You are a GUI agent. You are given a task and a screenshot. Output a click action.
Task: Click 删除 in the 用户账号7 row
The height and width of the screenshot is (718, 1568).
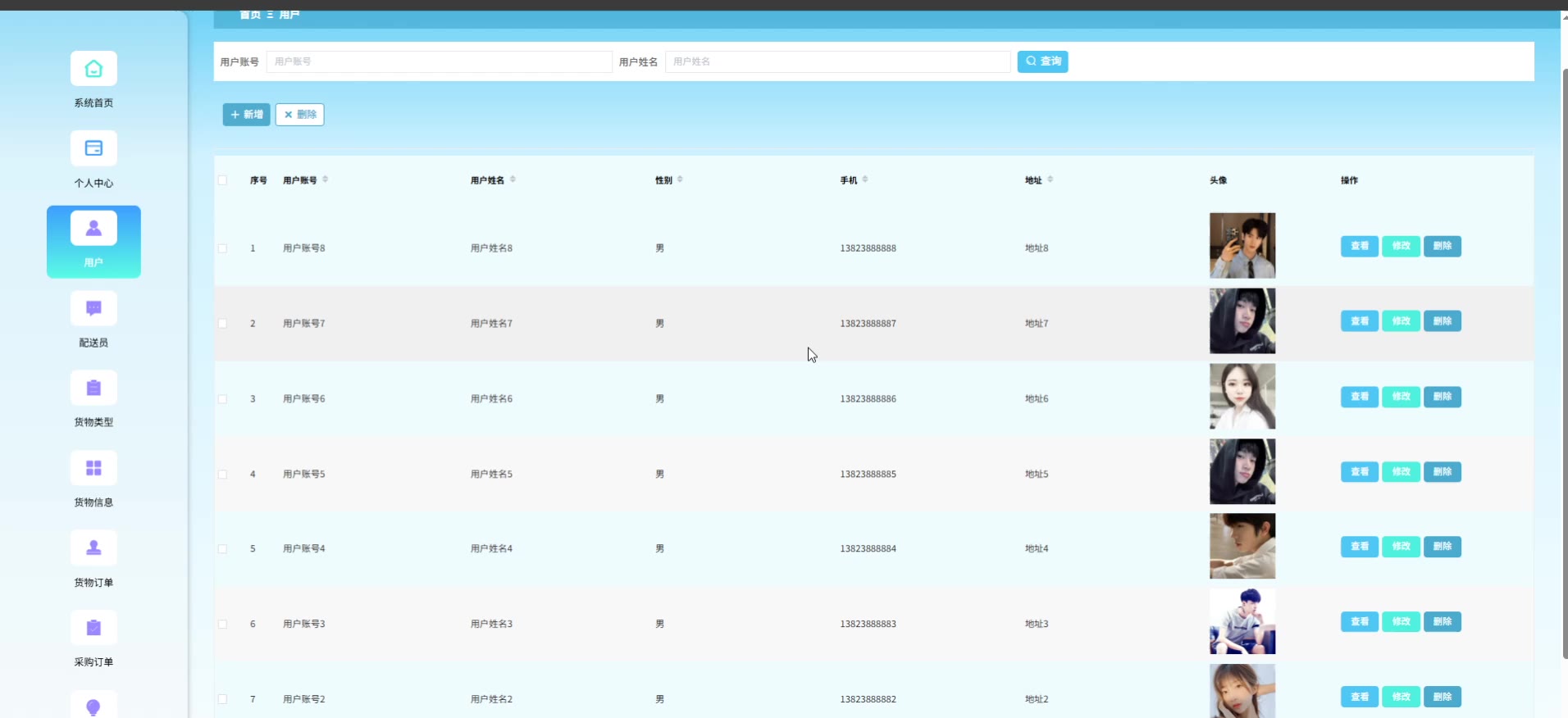1442,321
